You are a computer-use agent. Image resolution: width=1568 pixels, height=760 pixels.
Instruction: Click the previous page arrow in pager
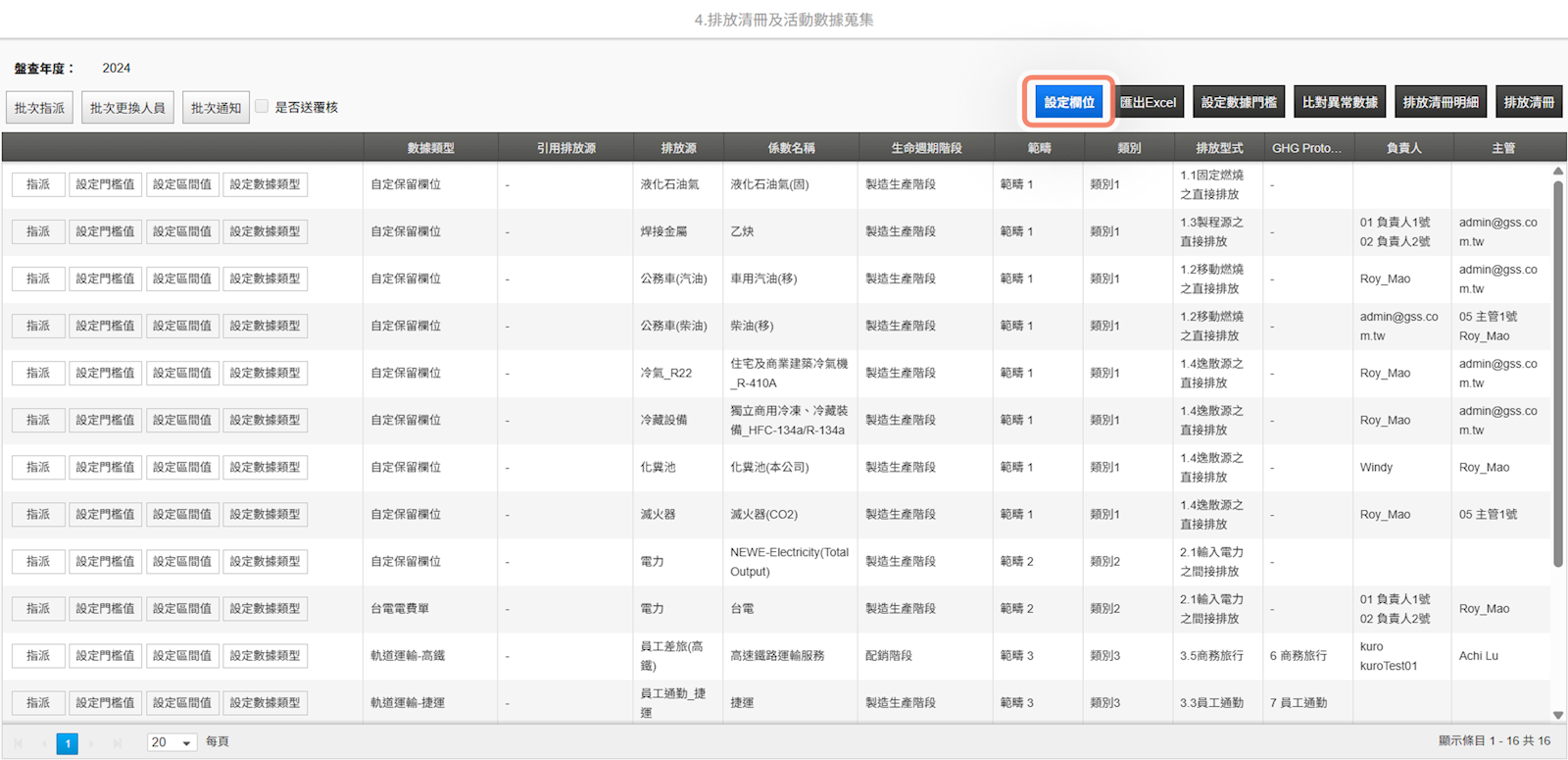(43, 743)
